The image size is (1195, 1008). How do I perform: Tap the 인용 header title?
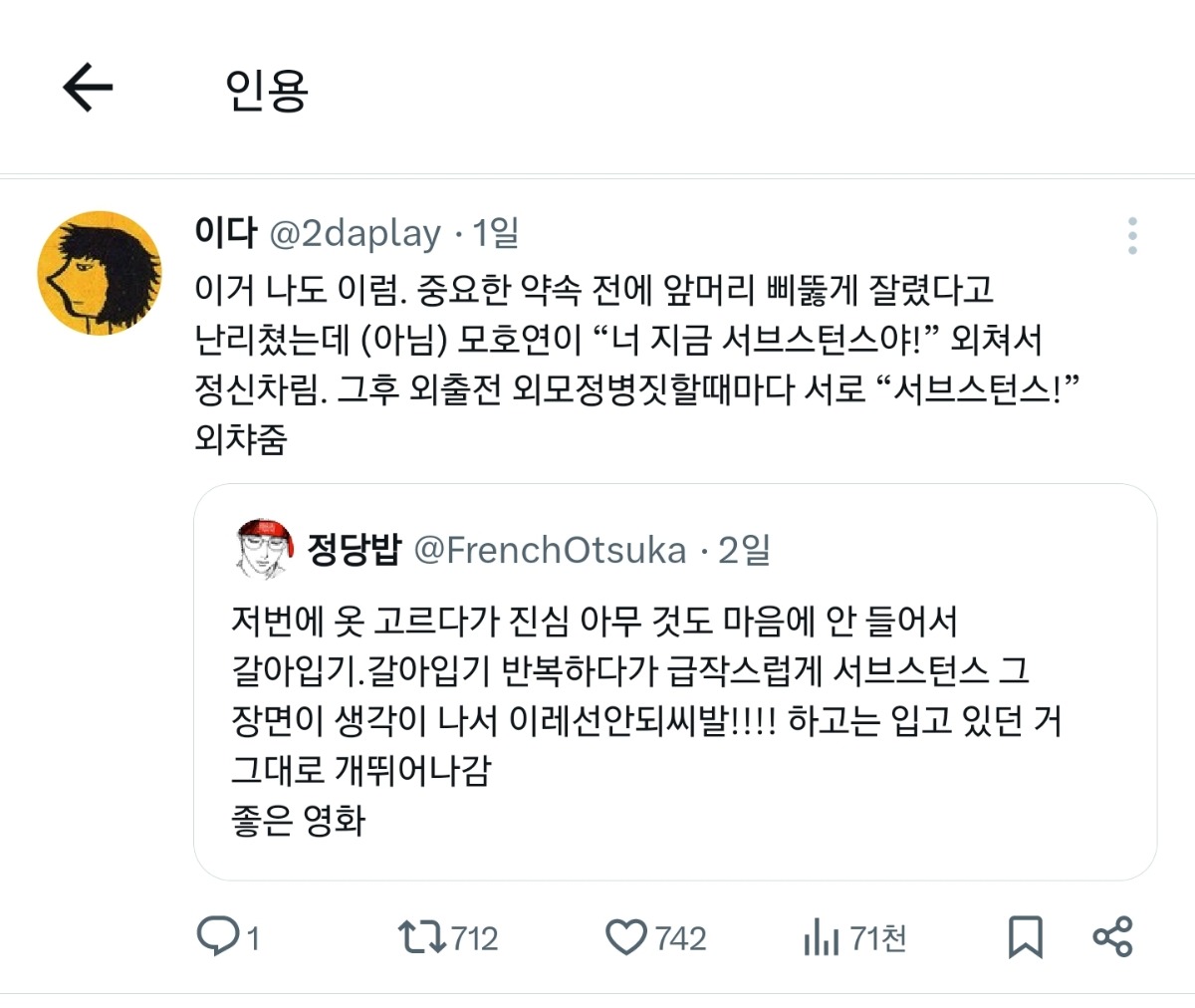coord(267,90)
